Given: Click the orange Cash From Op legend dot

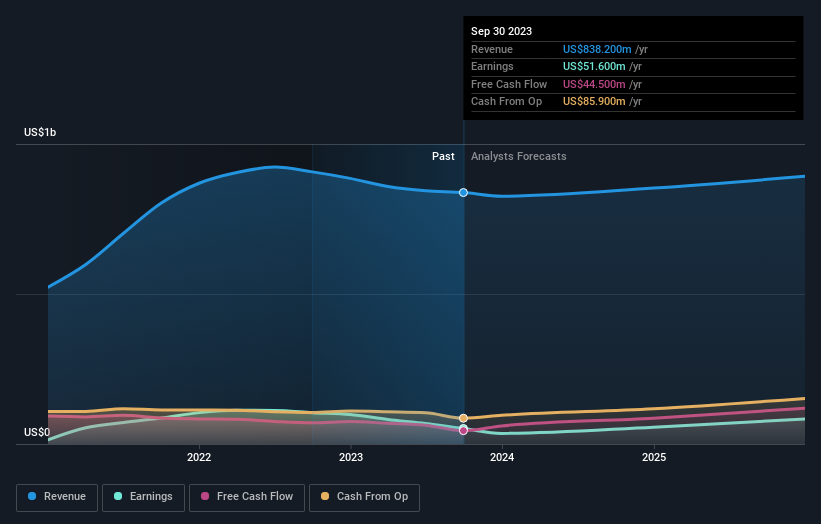Looking at the screenshot, I should tap(325, 496).
